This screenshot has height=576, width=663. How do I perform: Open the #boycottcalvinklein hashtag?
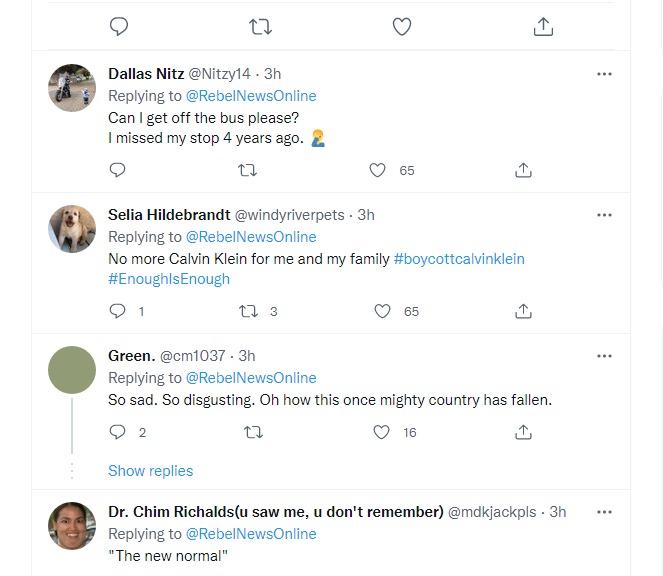459,259
